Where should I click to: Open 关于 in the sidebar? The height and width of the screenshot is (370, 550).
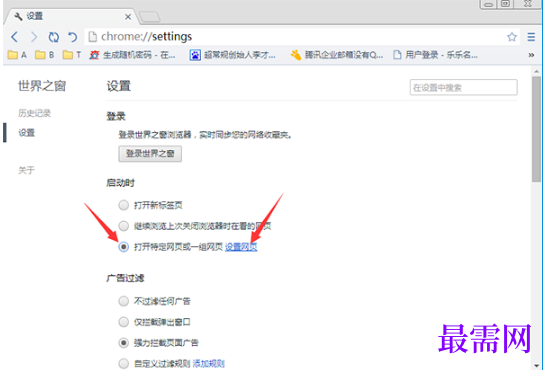click(x=27, y=170)
